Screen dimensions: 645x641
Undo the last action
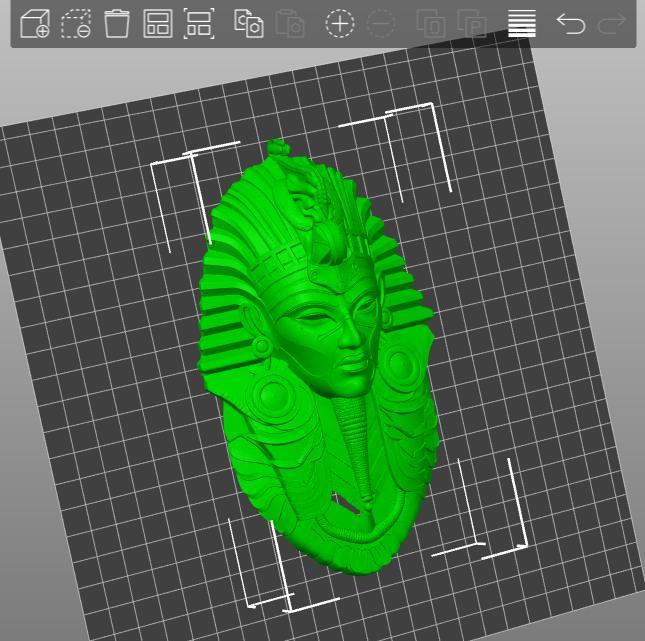point(571,24)
